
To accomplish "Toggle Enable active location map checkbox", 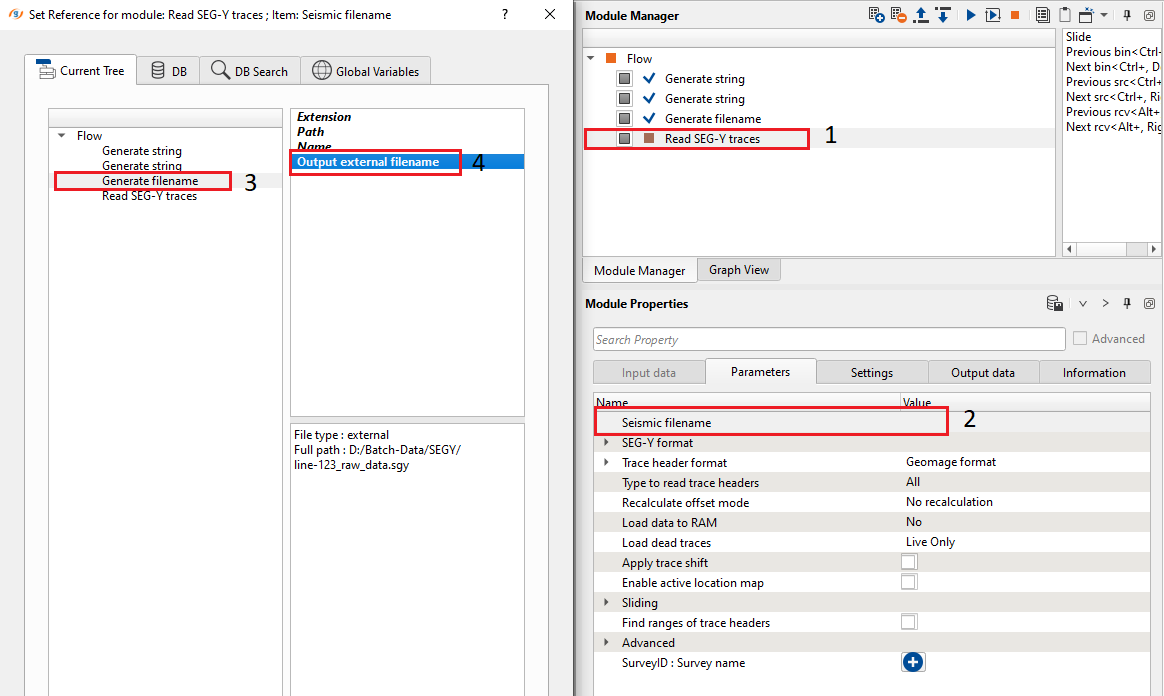I will pyautogui.click(x=909, y=582).
